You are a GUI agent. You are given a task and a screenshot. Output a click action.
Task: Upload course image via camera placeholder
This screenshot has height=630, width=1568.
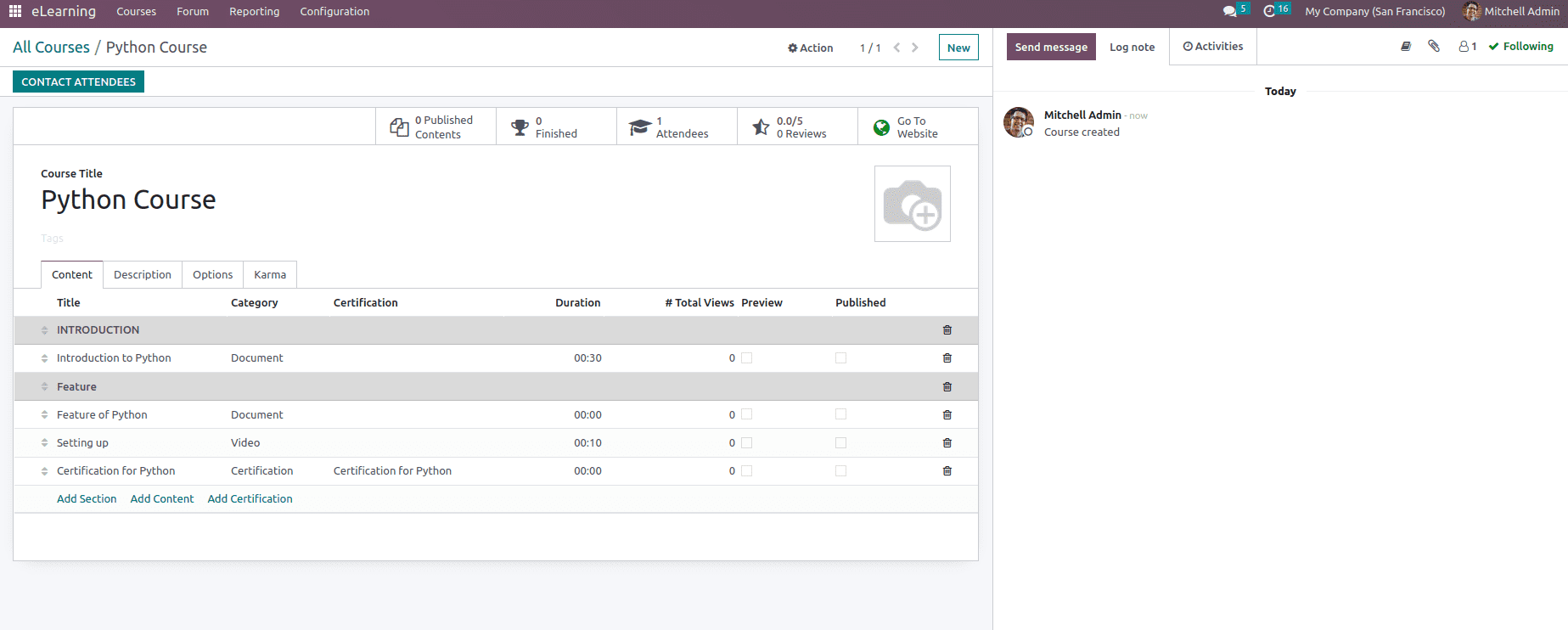pos(913,204)
